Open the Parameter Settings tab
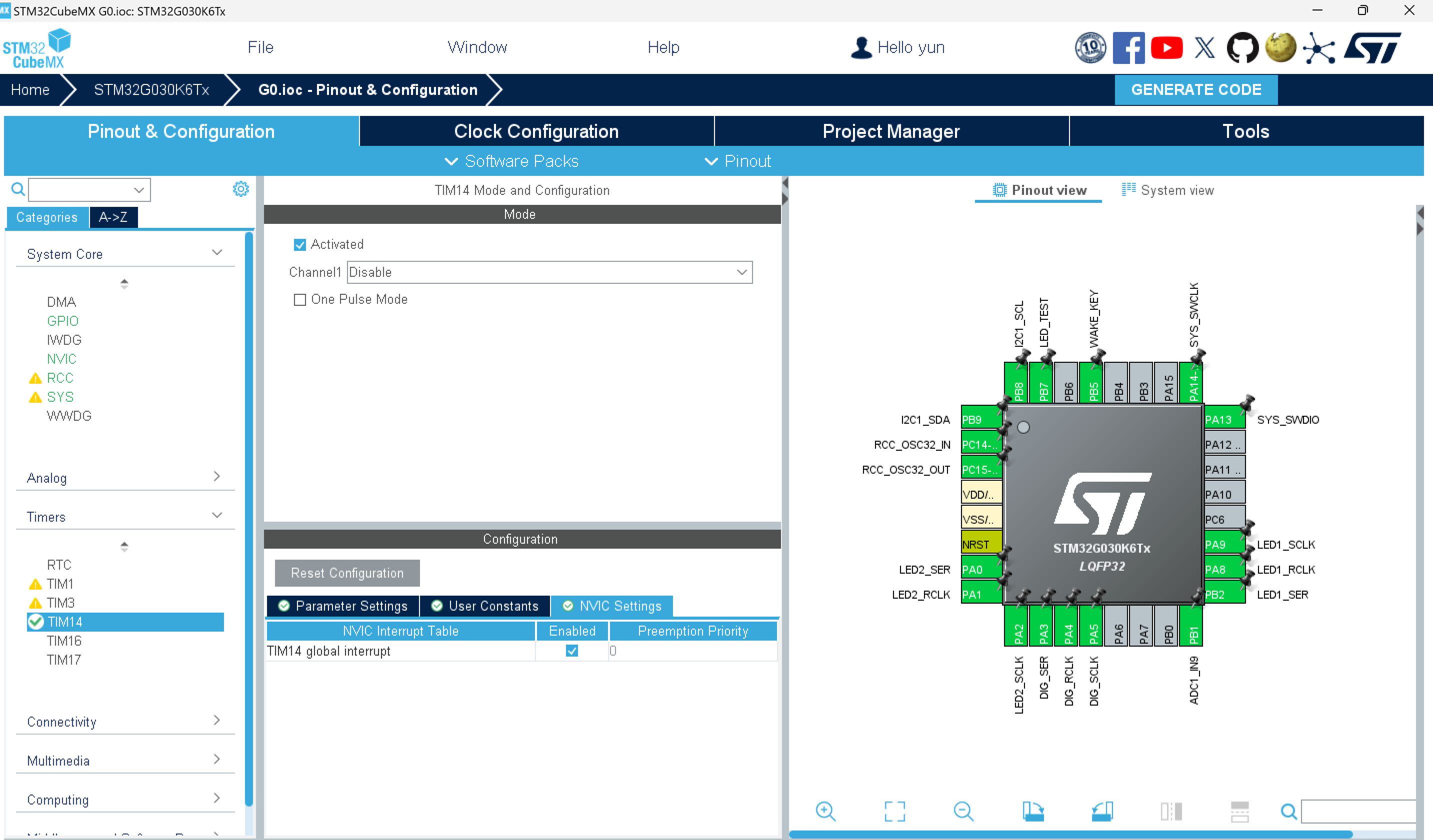This screenshot has height=840, width=1433. (x=343, y=606)
